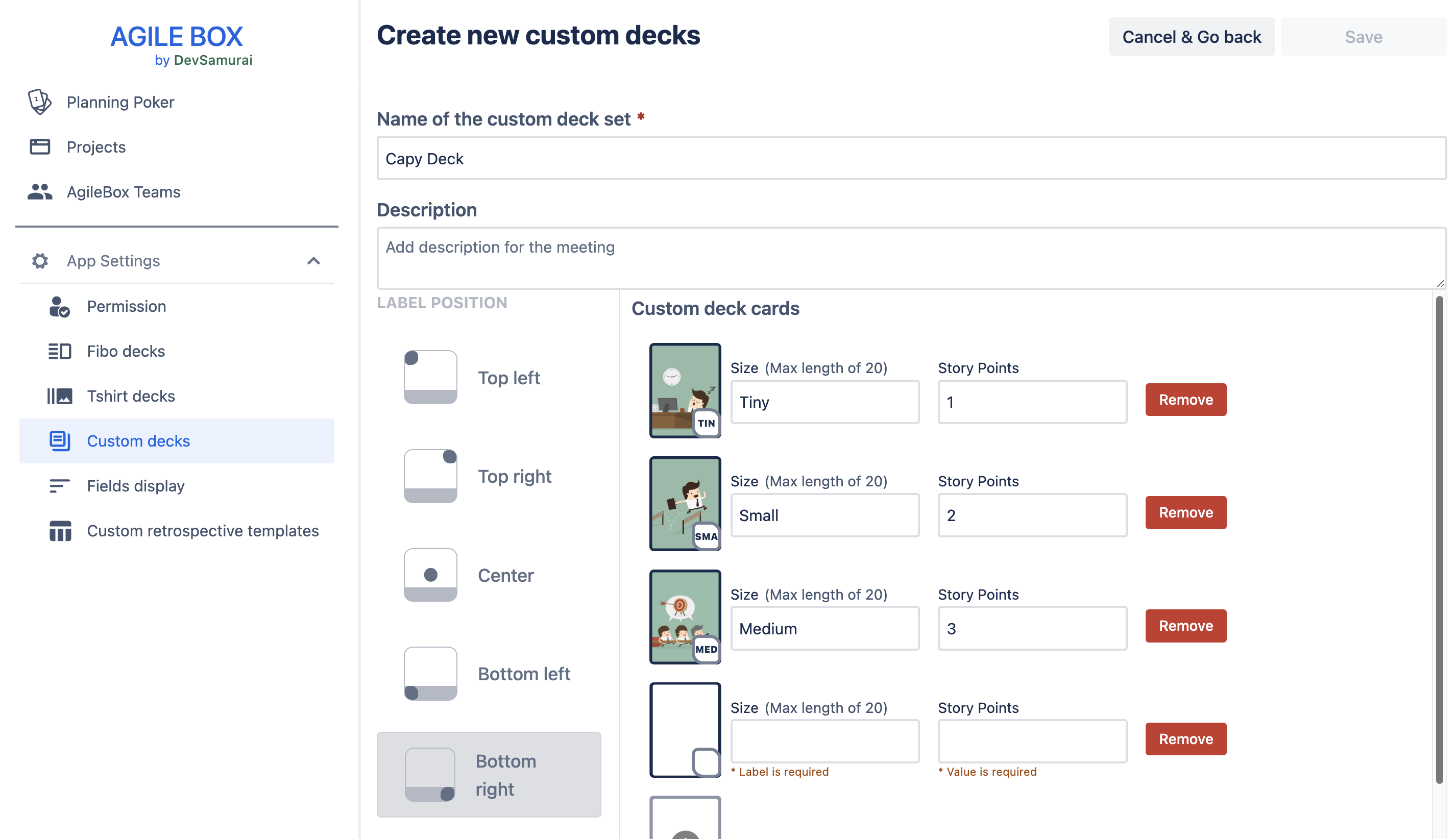Open Permission settings
Screen dimensions: 1456x839
[176, 306]
